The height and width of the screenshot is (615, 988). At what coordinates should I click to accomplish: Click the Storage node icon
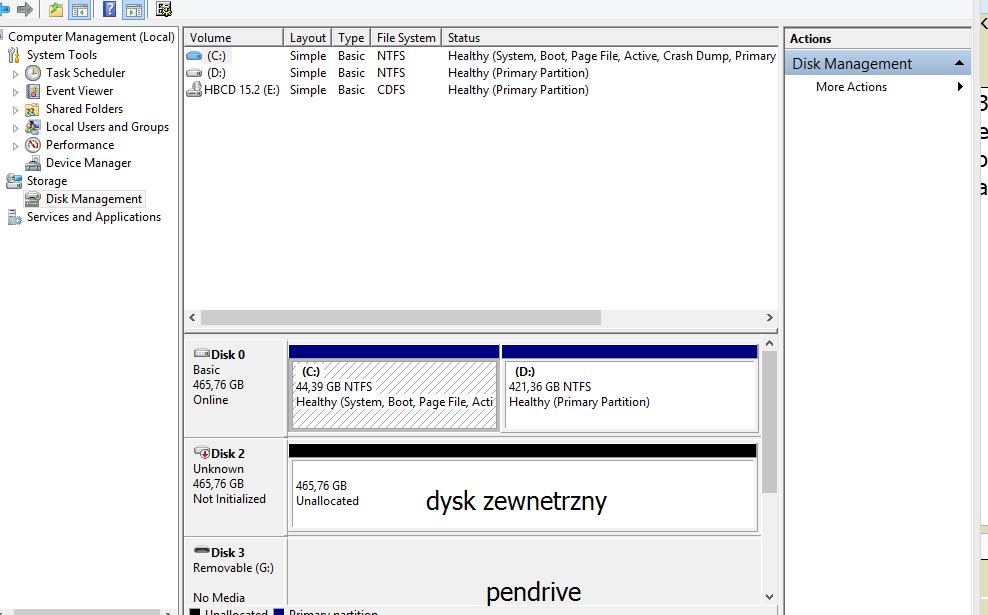click(14, 181)
